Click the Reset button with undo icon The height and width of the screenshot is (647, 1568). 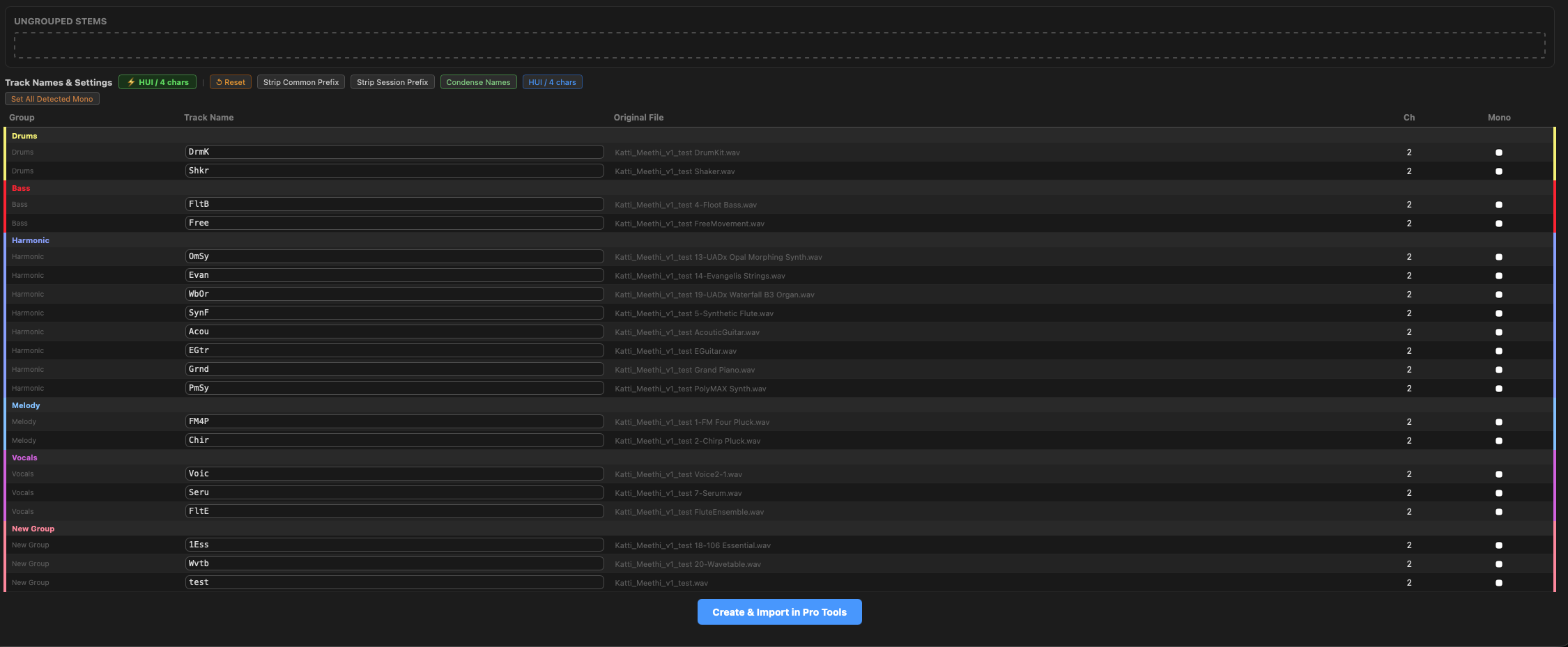(230, 81)
